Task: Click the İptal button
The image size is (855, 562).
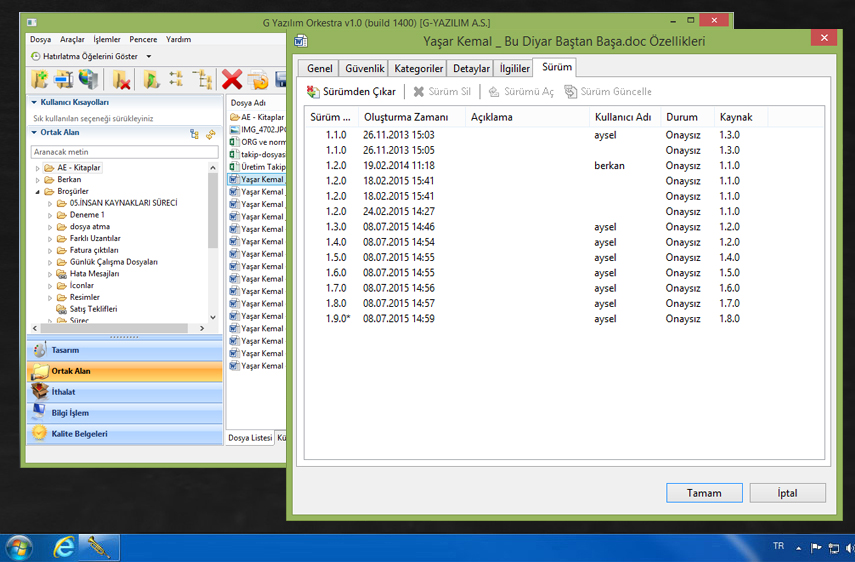Action: pyautogui.click(x=787, y=493)
